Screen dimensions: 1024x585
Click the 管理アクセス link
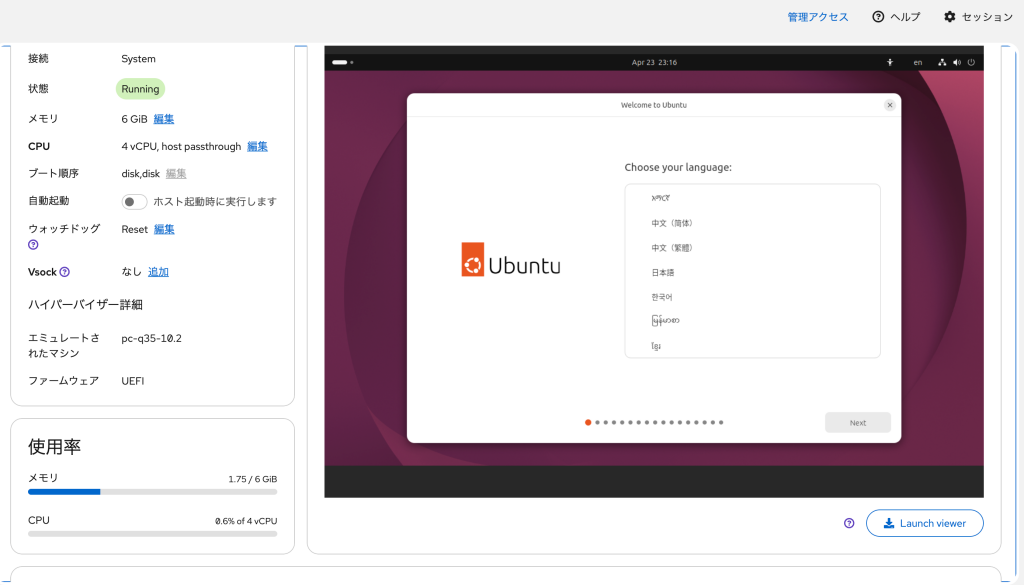pos(817,17)
